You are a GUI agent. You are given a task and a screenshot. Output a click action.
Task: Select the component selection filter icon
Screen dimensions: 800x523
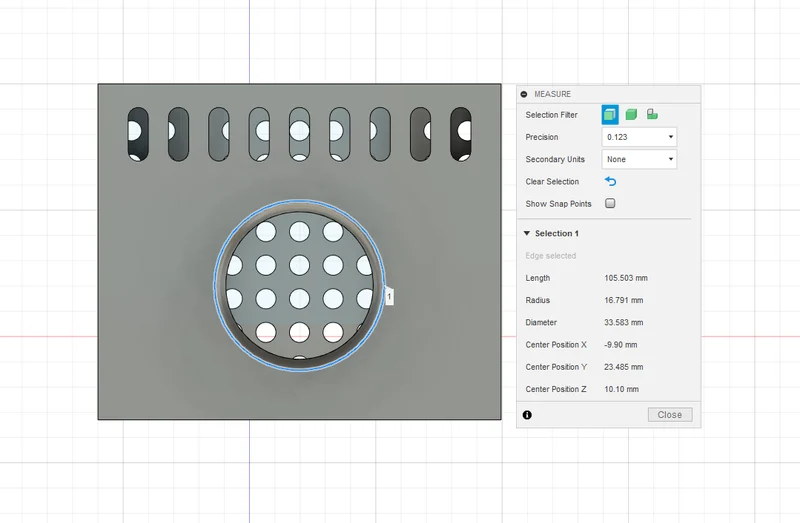[x=652, y=114]
